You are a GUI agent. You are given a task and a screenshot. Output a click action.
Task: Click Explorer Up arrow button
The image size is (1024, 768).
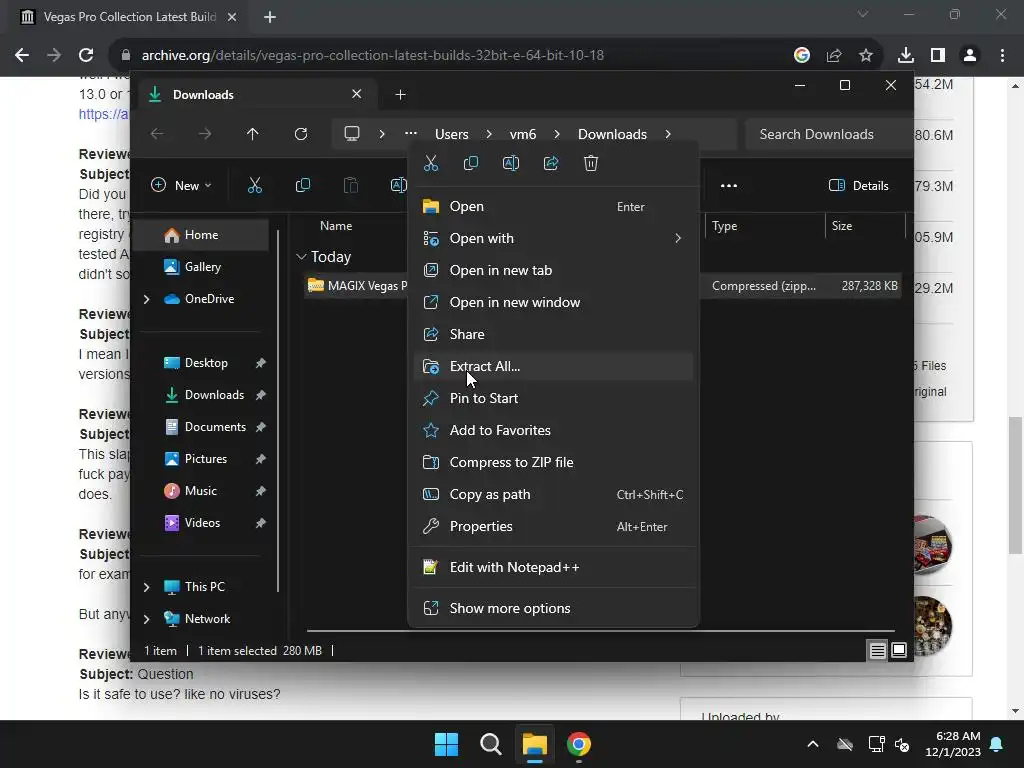253,134
